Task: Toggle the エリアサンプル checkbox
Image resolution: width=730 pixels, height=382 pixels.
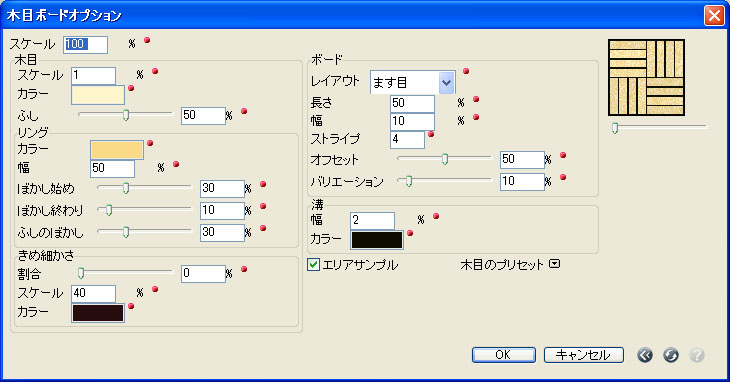Action: click(313, 265)
